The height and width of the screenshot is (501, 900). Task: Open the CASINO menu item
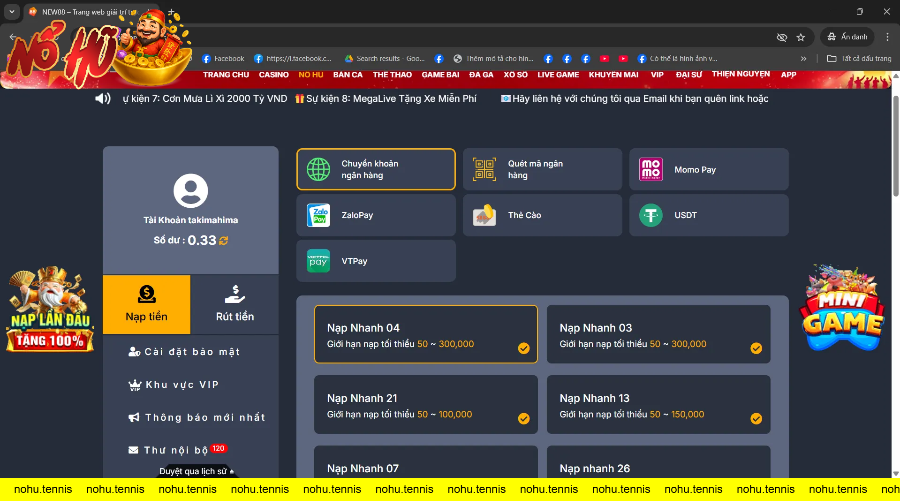tap(273, 75)
